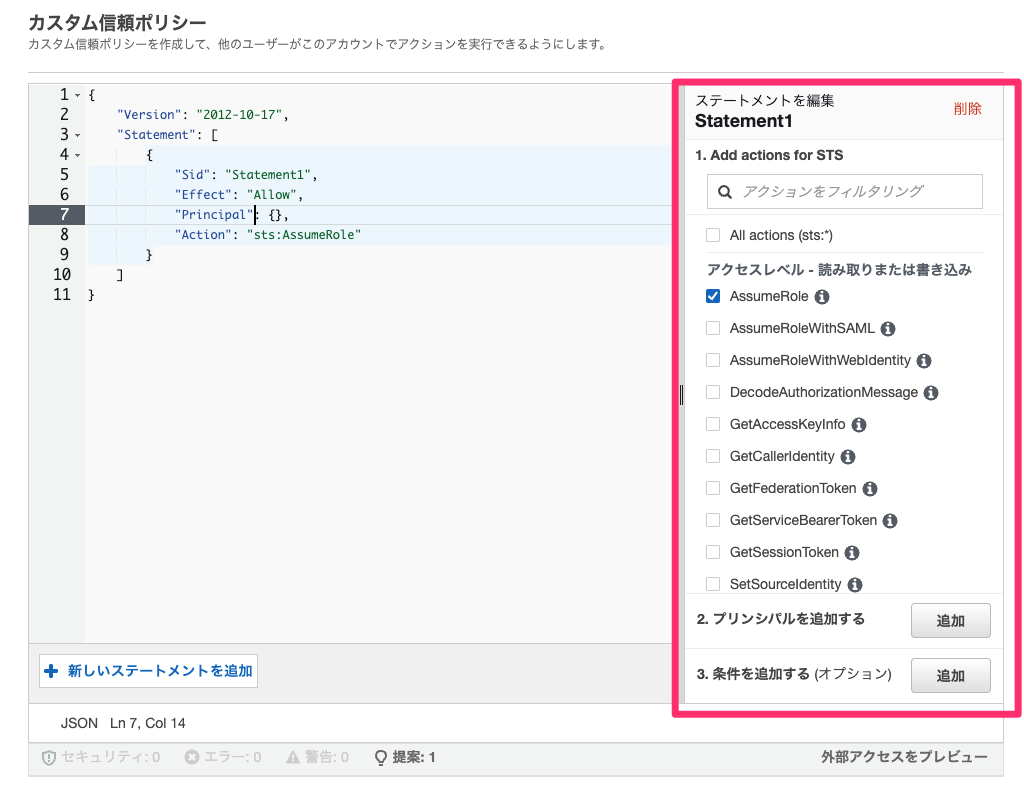
Task: Click 新しいステートメントを追加 button
Action: (x=148, y=671)
